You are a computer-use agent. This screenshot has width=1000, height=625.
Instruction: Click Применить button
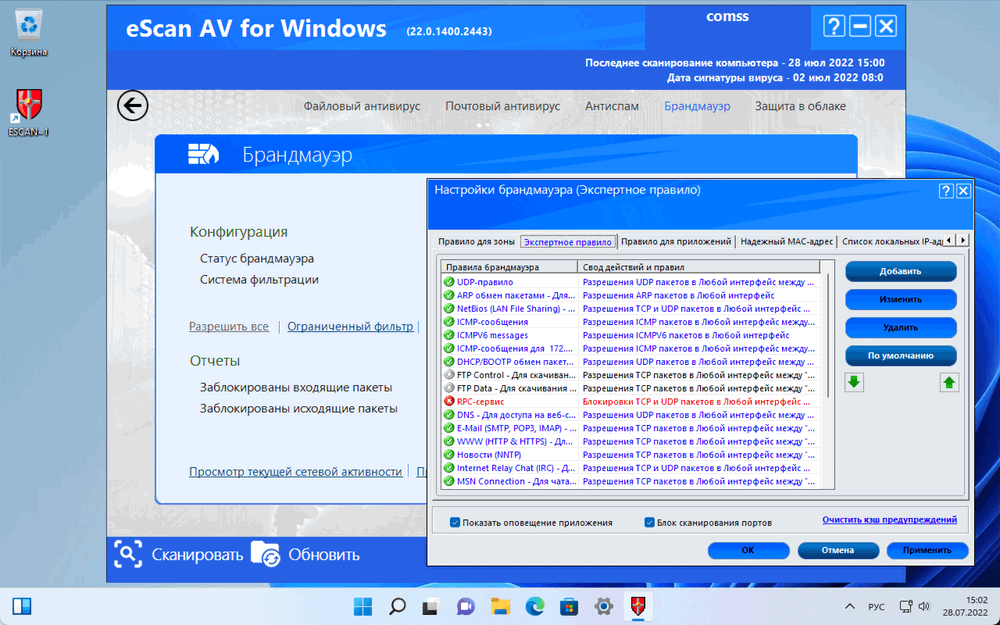point(927,550)
